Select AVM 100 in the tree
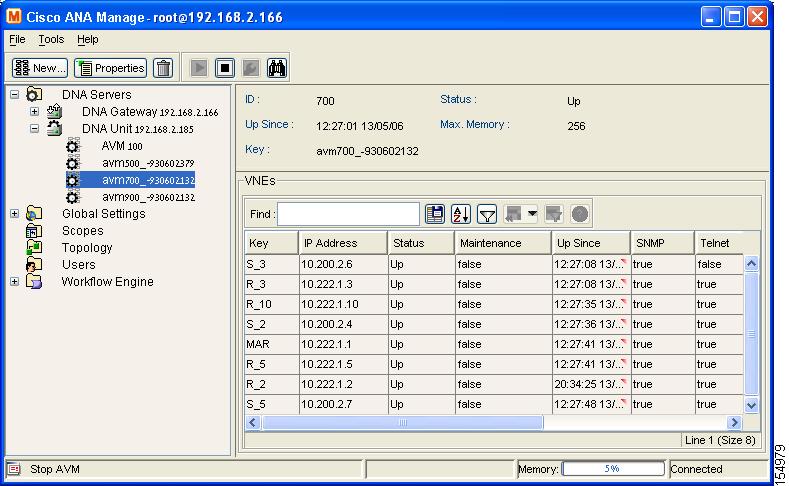Viewport: 789px width, 486px height. coord(122,146)
